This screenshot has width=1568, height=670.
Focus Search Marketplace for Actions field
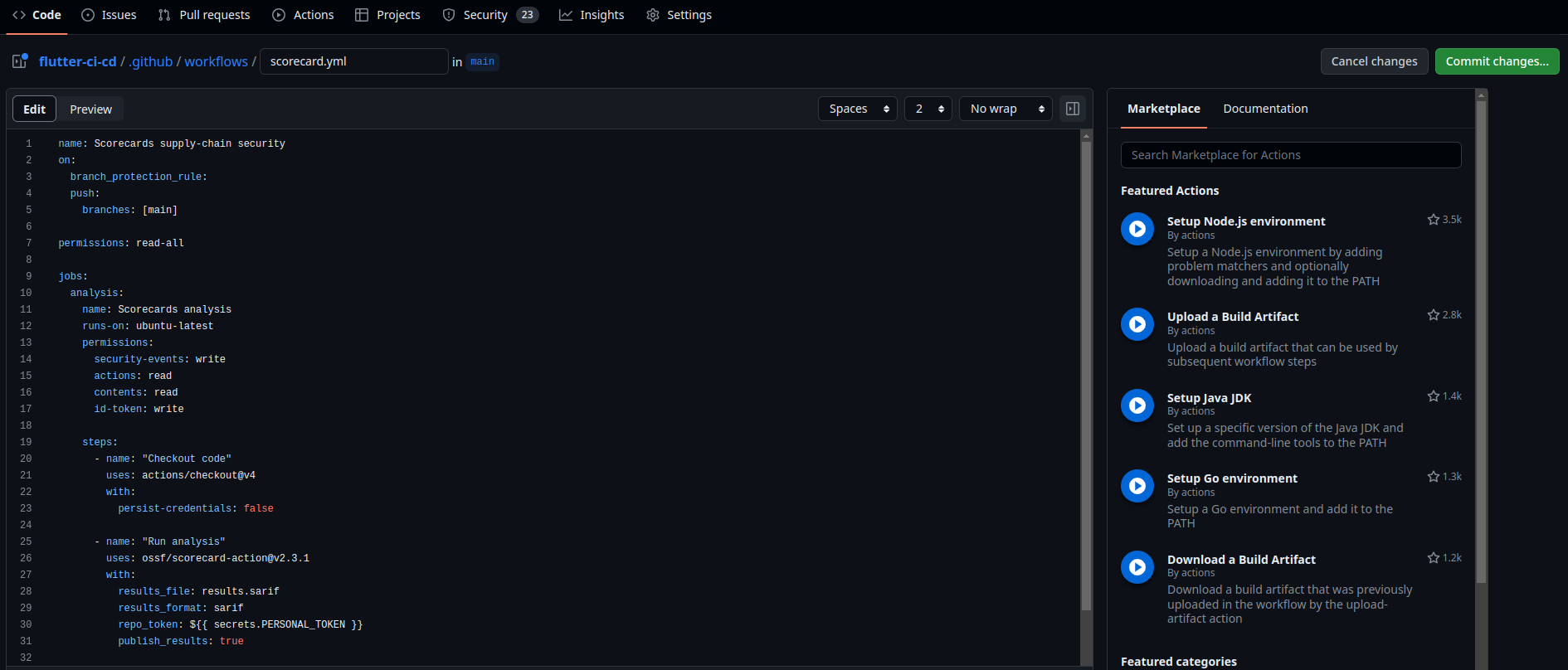click(1291, 155)
